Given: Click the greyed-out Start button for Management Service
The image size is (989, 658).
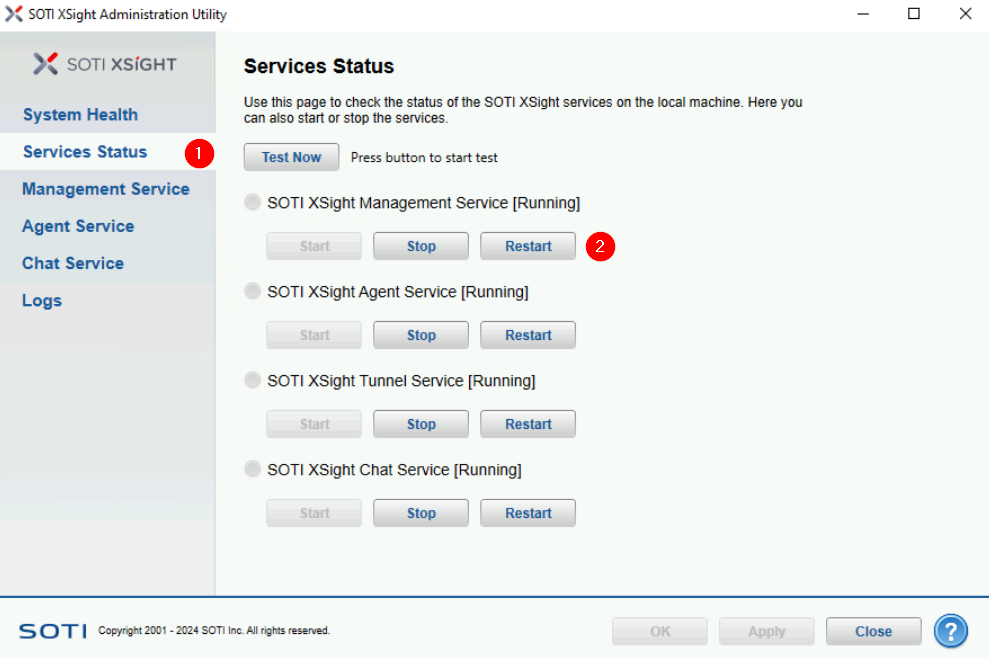Looking at the screenshot, I should (x=314, y=246).
